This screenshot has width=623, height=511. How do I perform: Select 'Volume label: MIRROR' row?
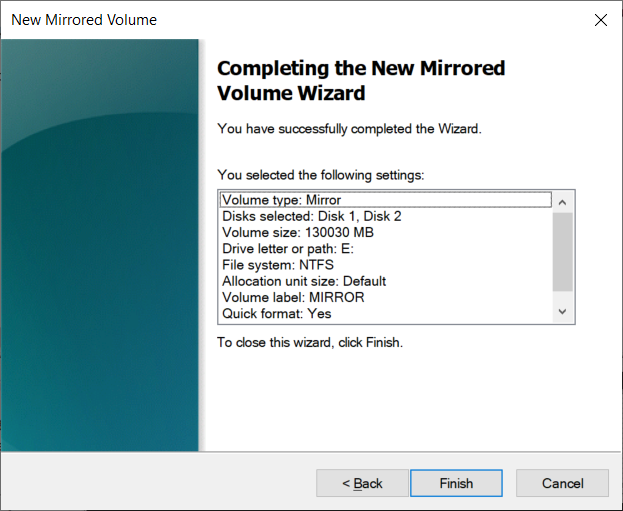385,298
